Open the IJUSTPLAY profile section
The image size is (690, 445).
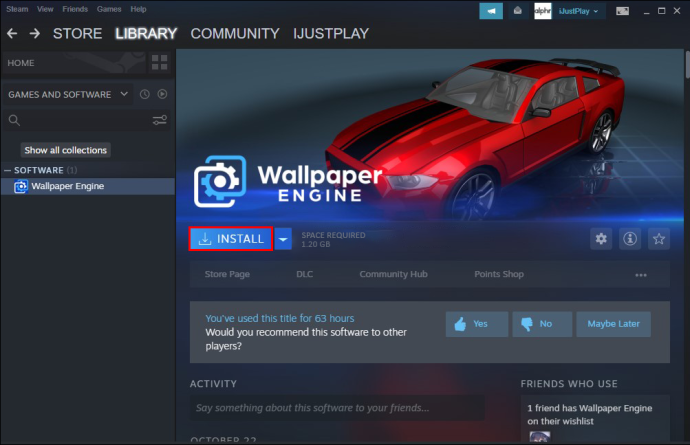tap(331, 33)
